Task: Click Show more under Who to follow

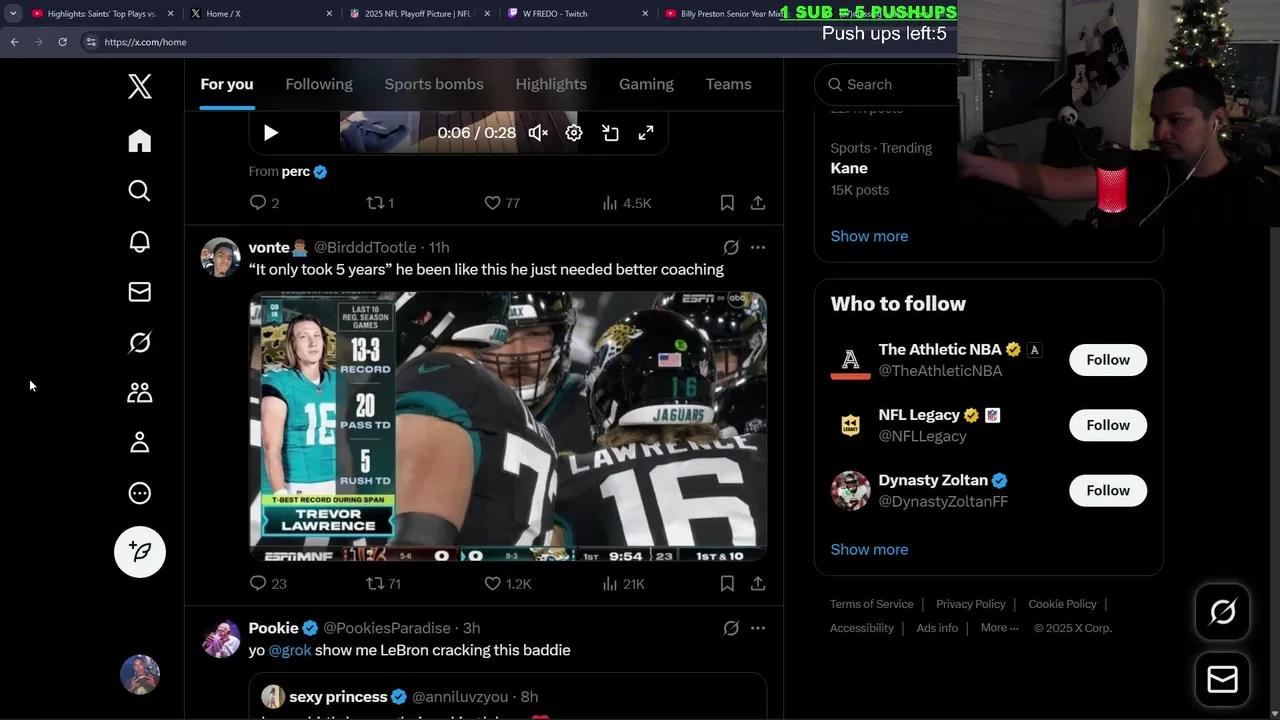Action: tap(869, 549)
